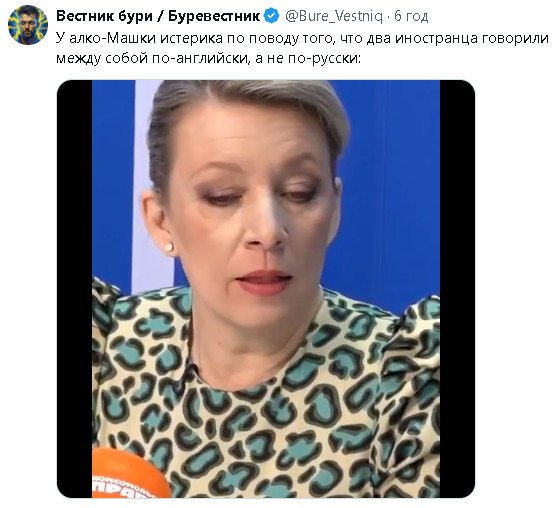
Task: Click the word по-русски in the tweet
Action: pos(324,58)
